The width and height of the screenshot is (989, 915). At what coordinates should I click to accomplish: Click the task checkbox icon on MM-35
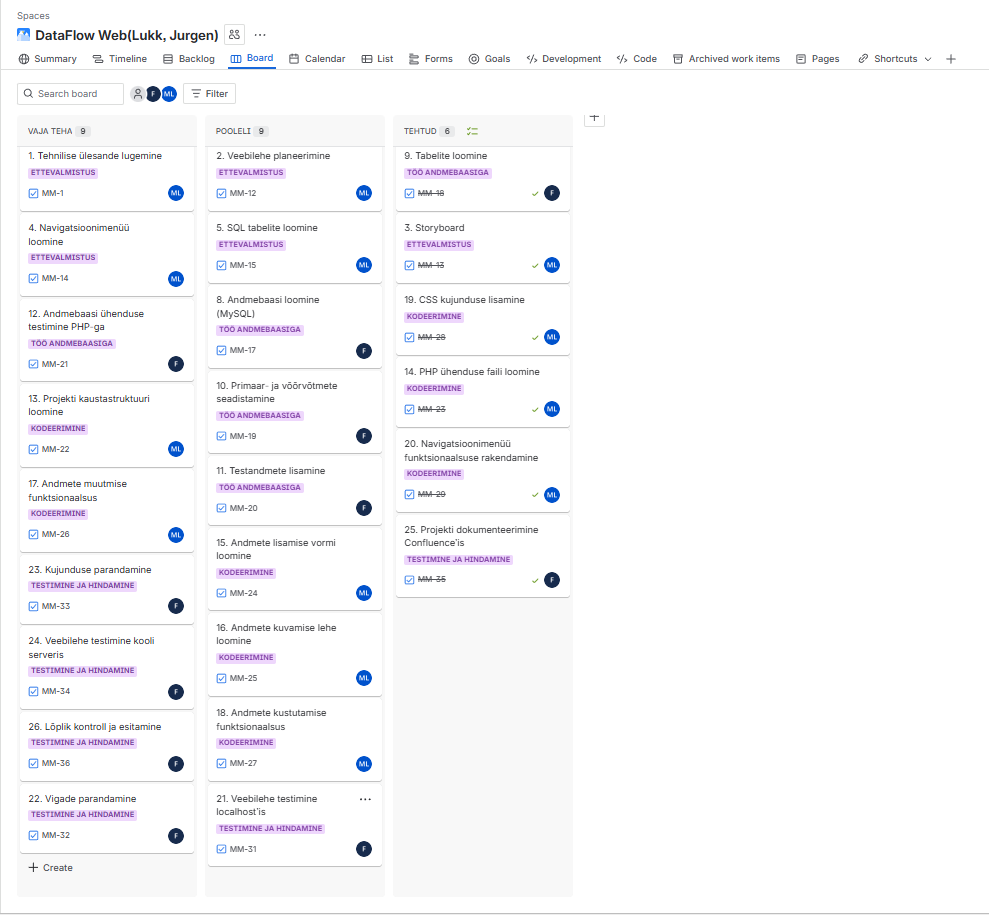pos(410,580)
